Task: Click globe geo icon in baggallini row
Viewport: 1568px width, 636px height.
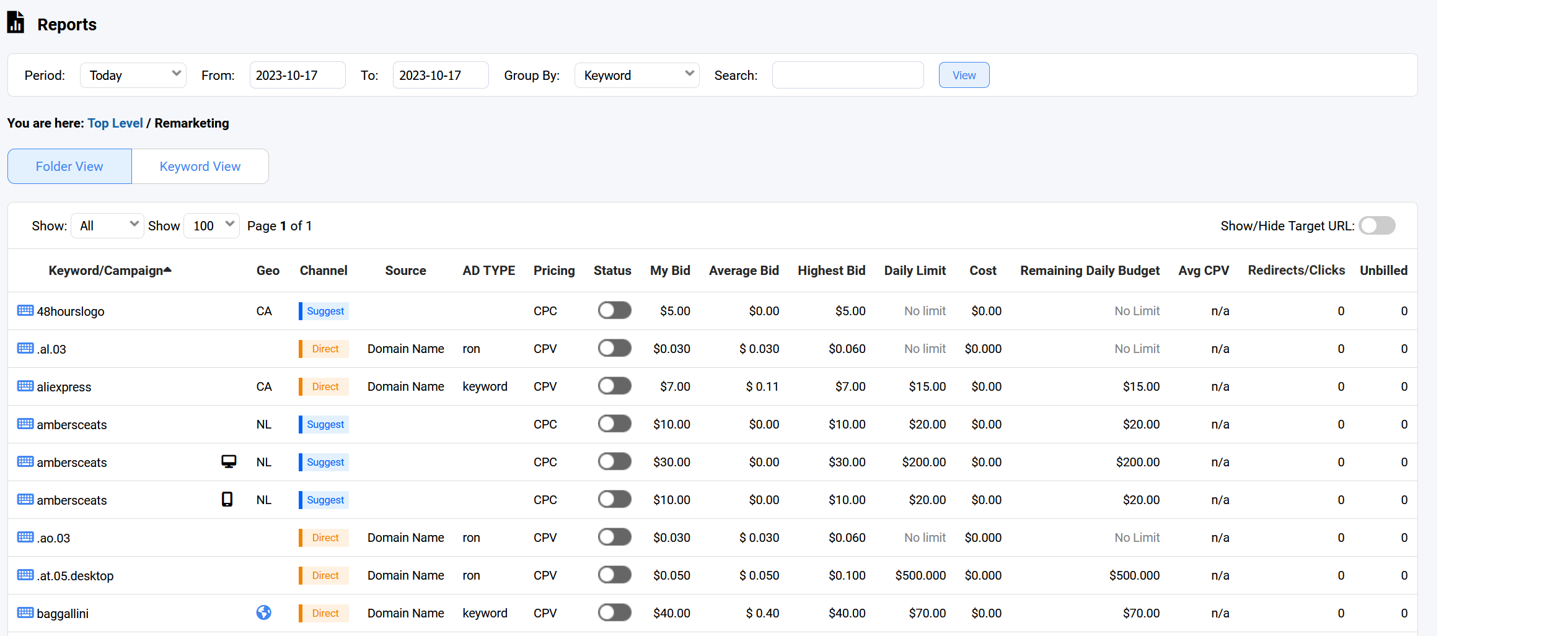Action: (x=263, y=612)
